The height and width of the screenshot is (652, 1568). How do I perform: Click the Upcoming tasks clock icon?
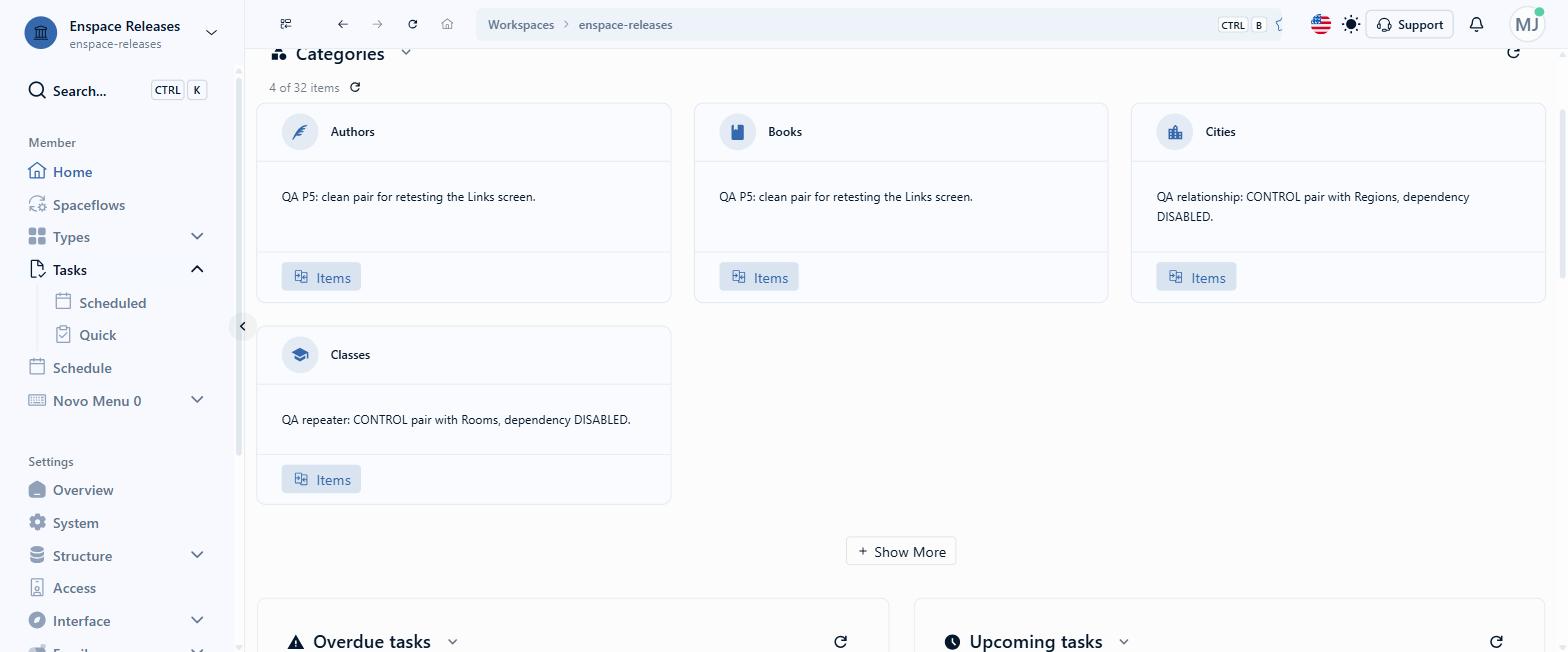952,642
